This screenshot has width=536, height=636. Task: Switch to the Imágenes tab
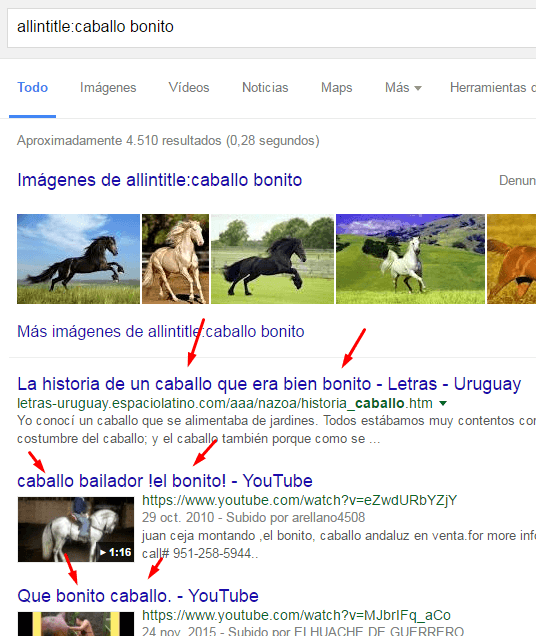coord(108,88)
